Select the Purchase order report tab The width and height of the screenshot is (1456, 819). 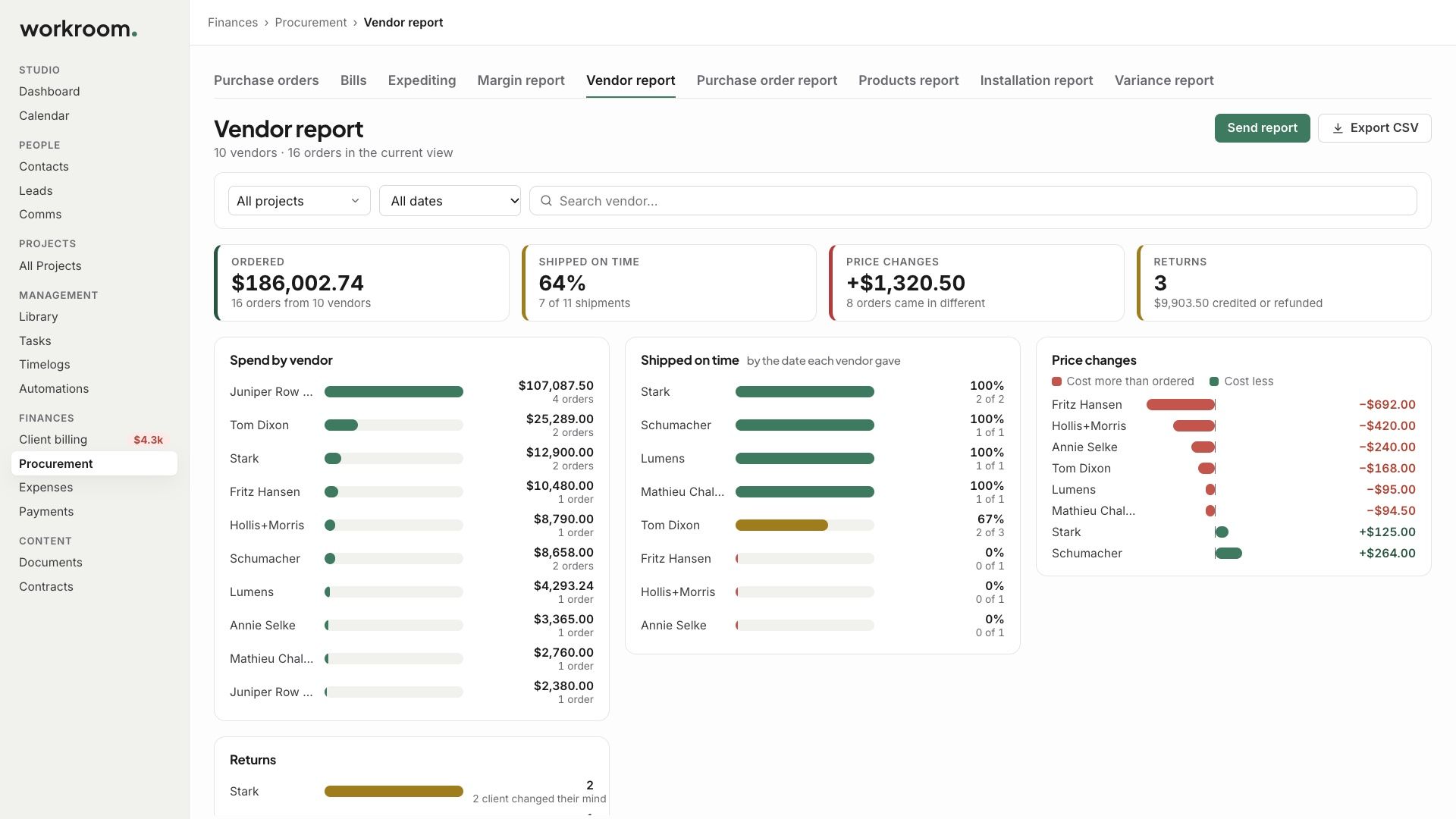click(x=767, y=80)
